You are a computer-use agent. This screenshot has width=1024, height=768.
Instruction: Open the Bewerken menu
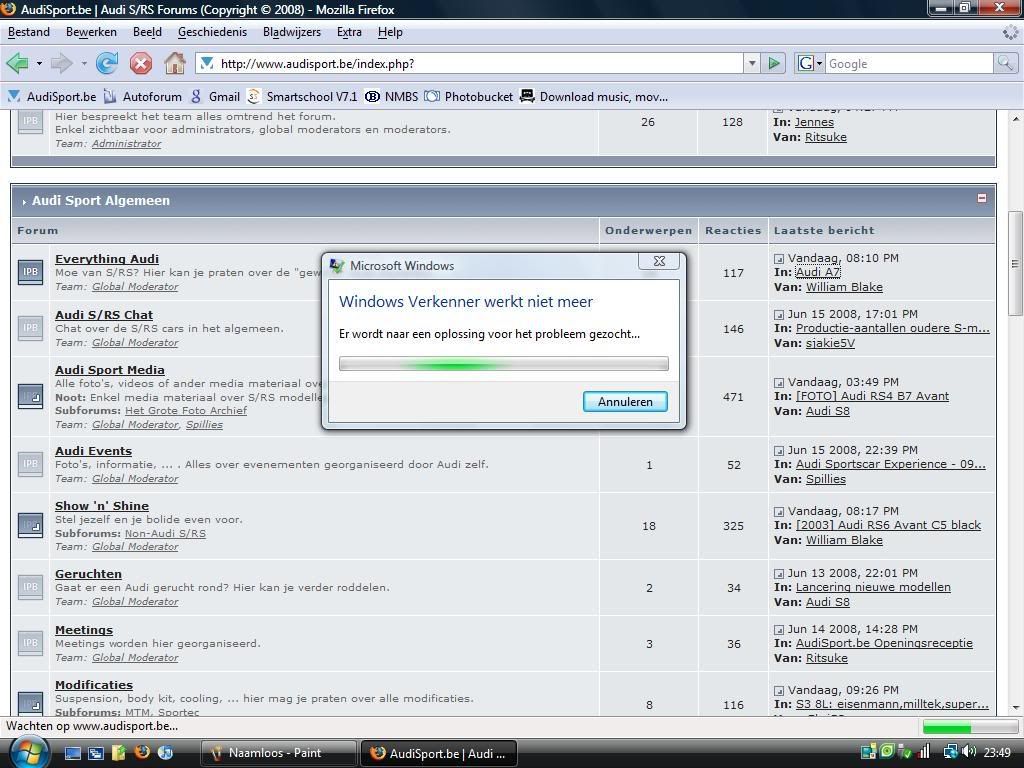coord(91,32)
